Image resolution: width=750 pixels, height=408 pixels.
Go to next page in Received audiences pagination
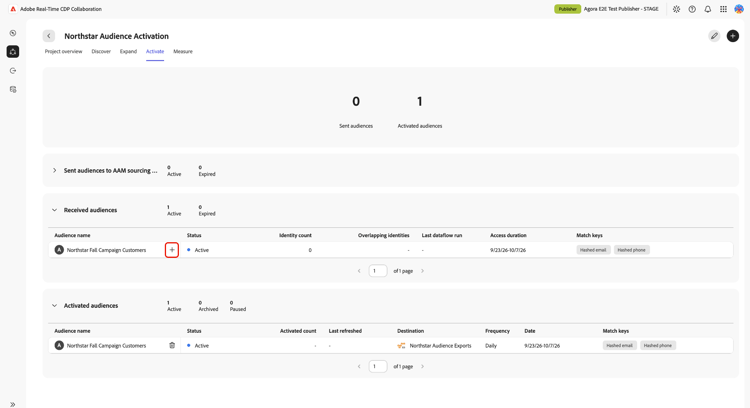click(422, 271)
